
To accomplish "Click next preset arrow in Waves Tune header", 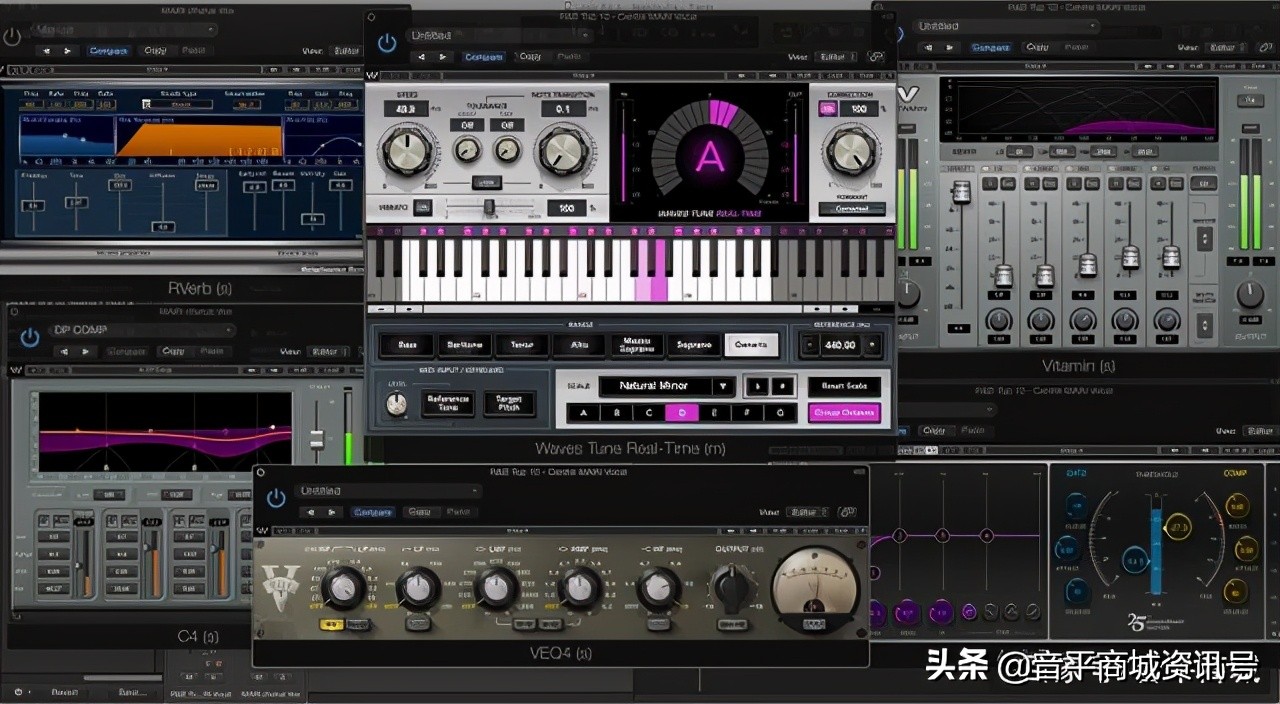I will (x=443, y=57).
